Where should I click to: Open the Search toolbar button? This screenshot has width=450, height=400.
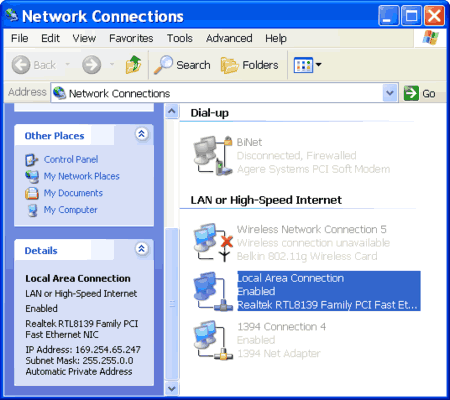tap(182, 65)
